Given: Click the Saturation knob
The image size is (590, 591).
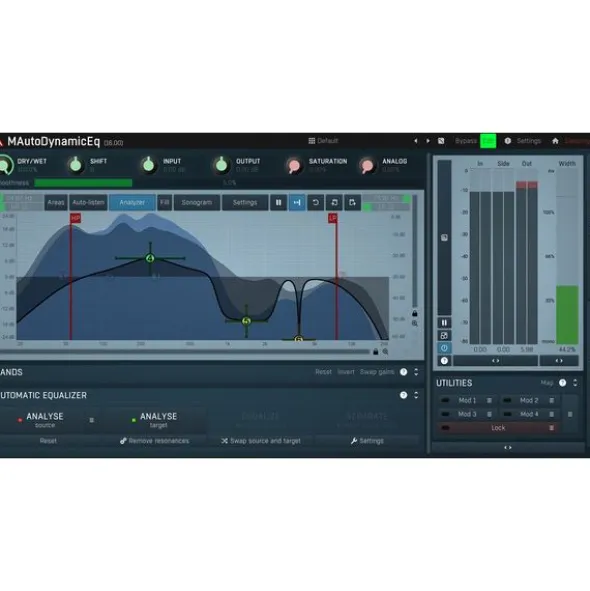Looking at the screenshot, I should [x=294, y=165].
